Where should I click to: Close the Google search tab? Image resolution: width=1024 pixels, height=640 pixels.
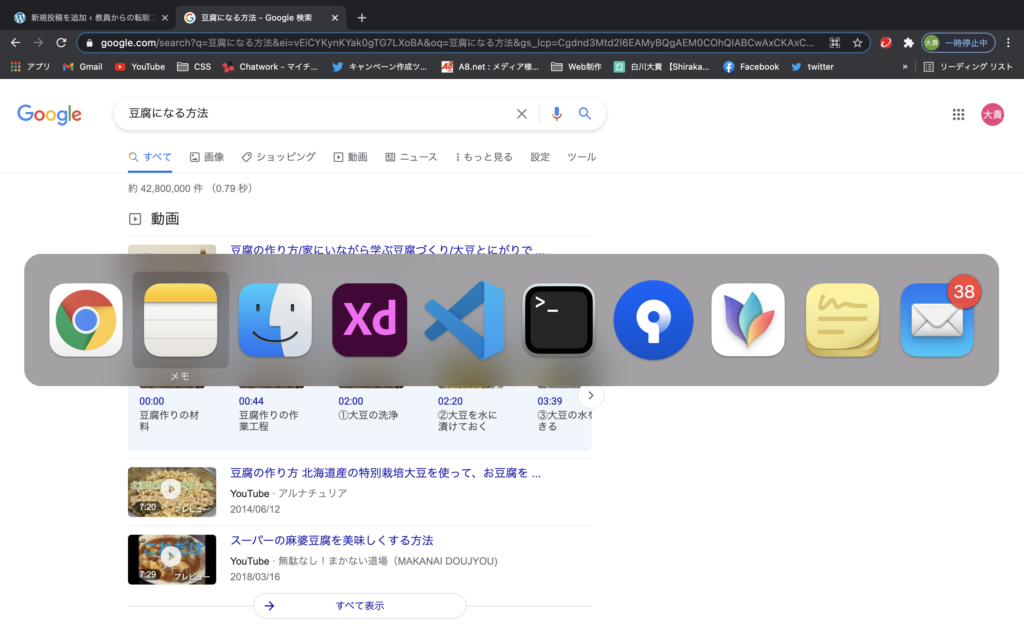[334, 18]
